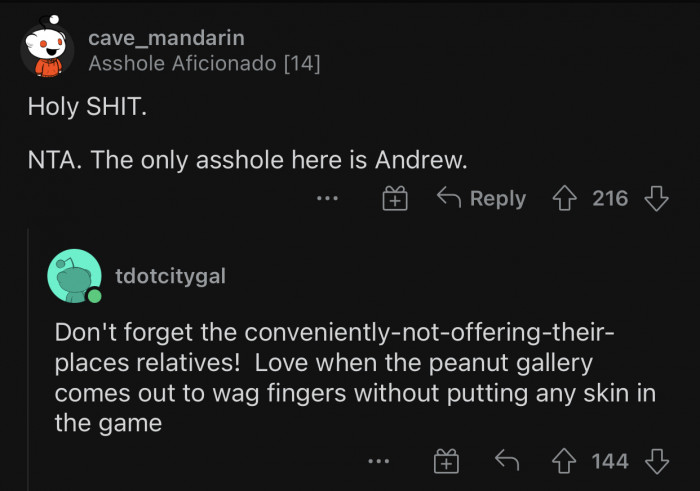Open the cave_mandarin user profile link
The height and width of the screenshot is (491, 700).
click(166, 38)
